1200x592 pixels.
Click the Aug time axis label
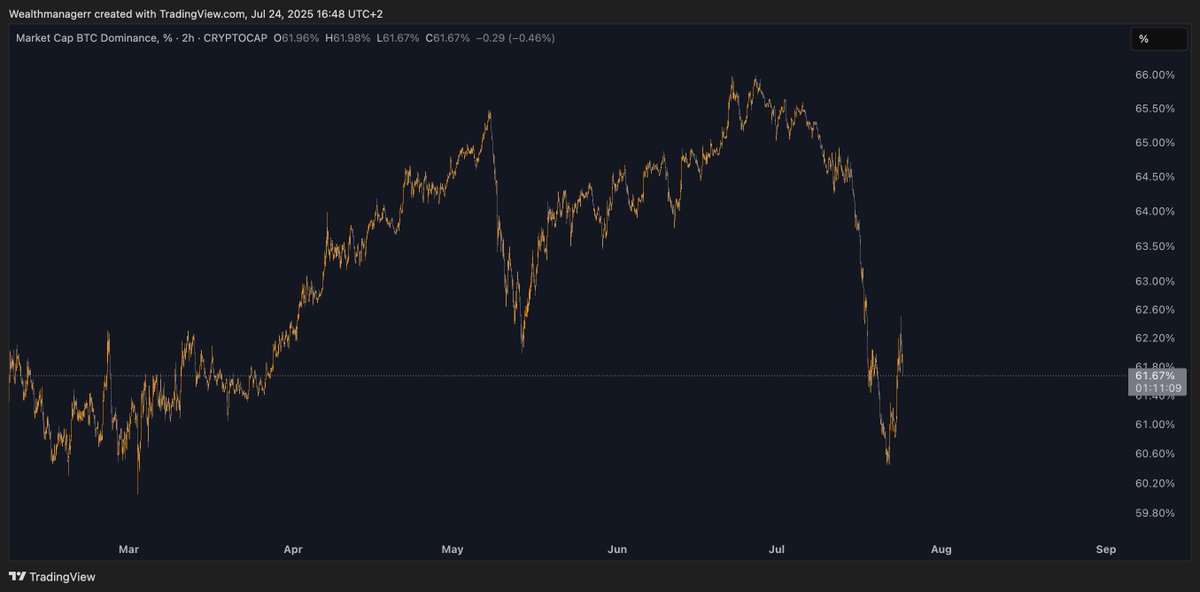pyautogui.click(x=941, y=549)
